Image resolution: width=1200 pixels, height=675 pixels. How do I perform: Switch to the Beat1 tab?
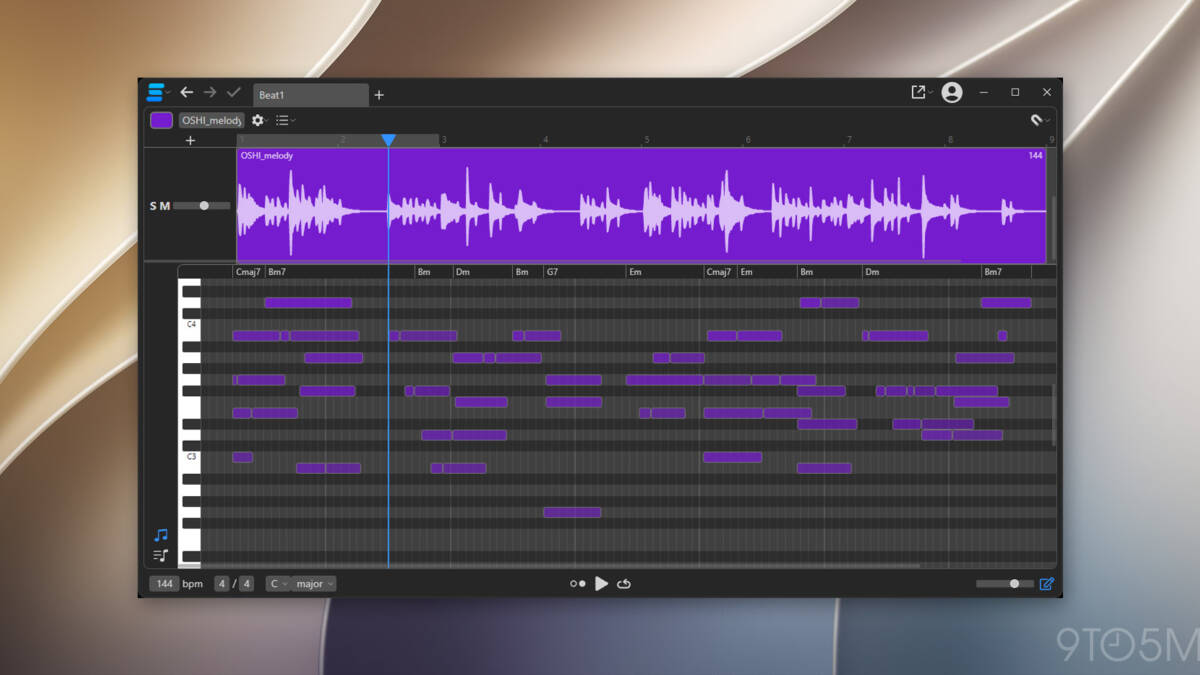[x=310, y=95]
